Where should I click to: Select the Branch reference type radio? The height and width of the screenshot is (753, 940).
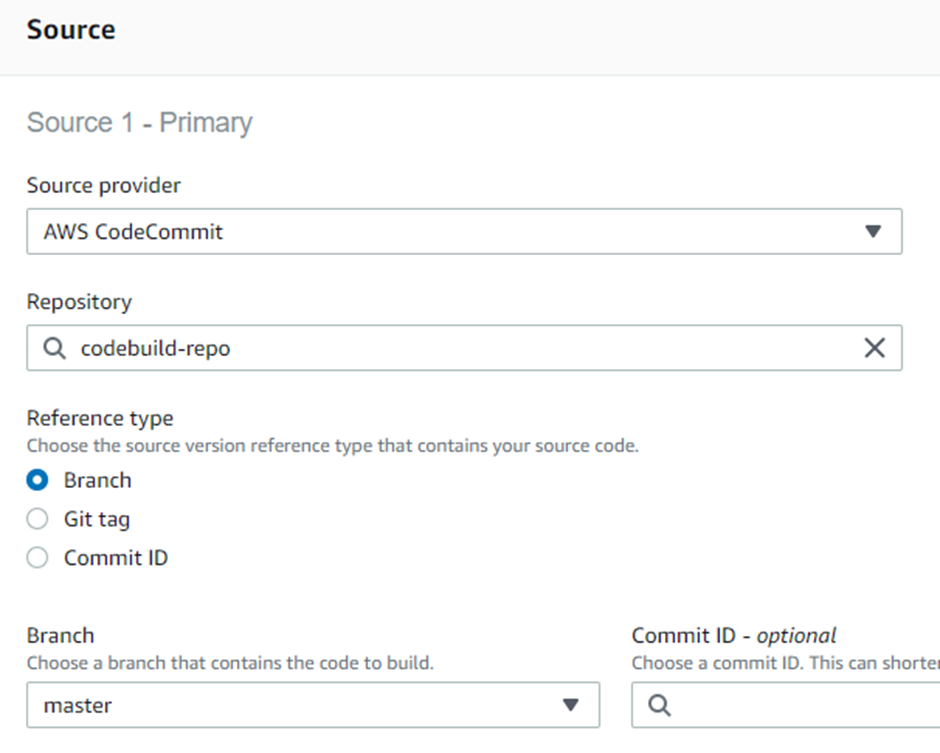tap(38, 480)
